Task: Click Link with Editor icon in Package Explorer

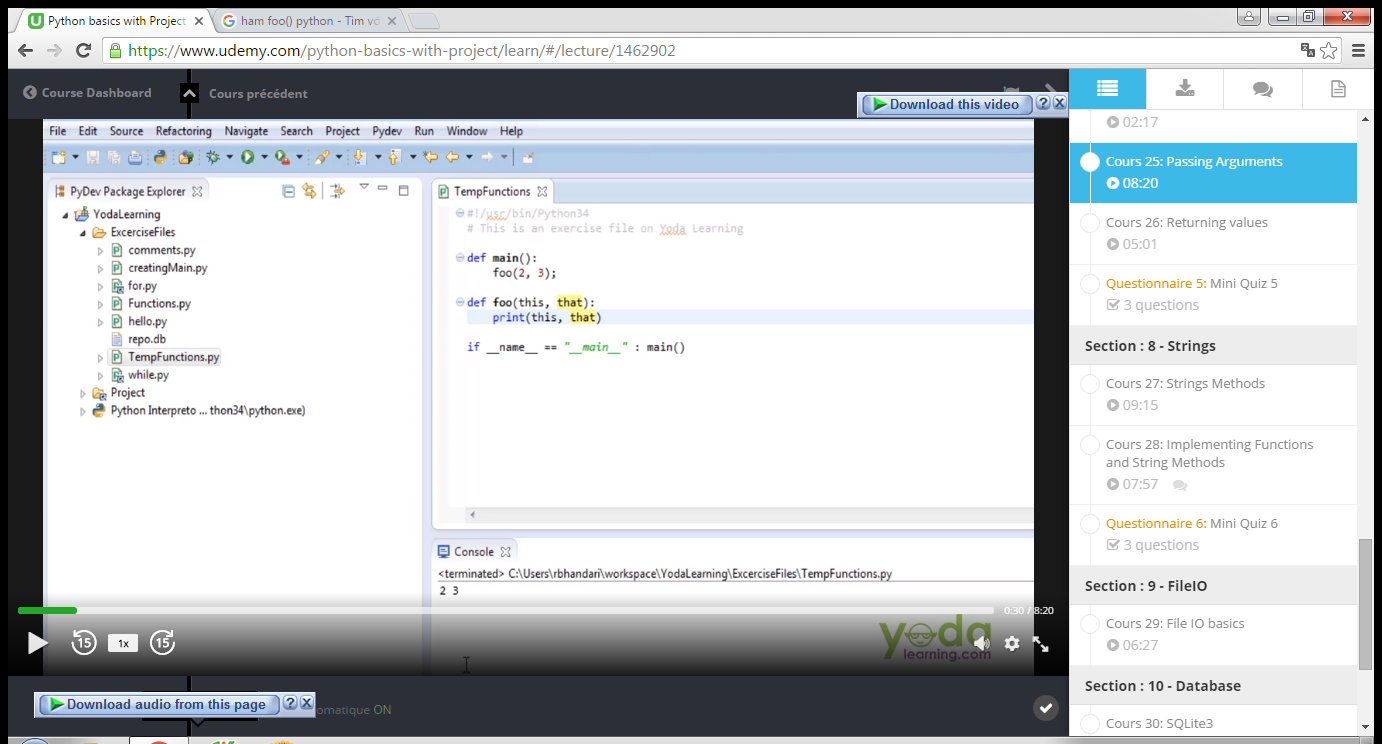Action: point(309,191)
